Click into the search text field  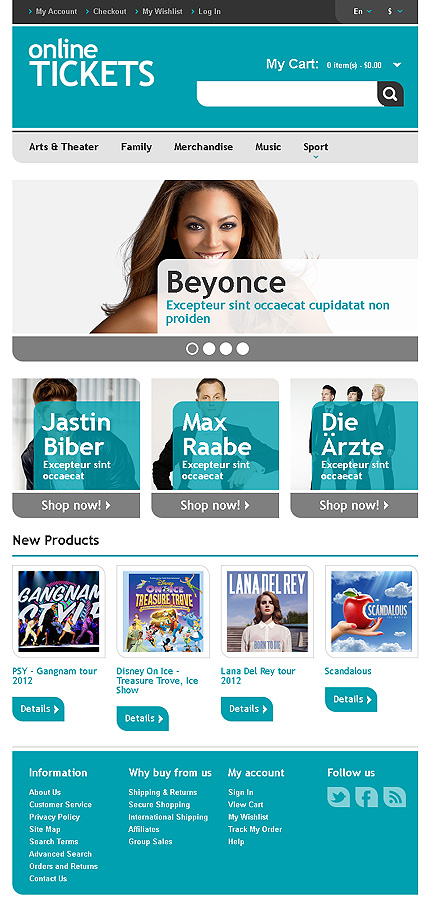pos(287,94)
